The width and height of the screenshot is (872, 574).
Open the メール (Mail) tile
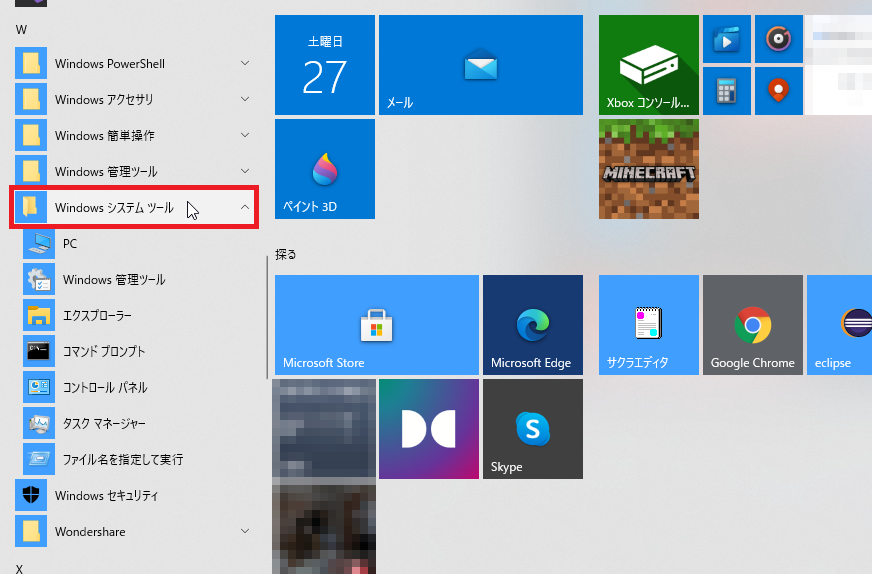click(x=480, y=66)
